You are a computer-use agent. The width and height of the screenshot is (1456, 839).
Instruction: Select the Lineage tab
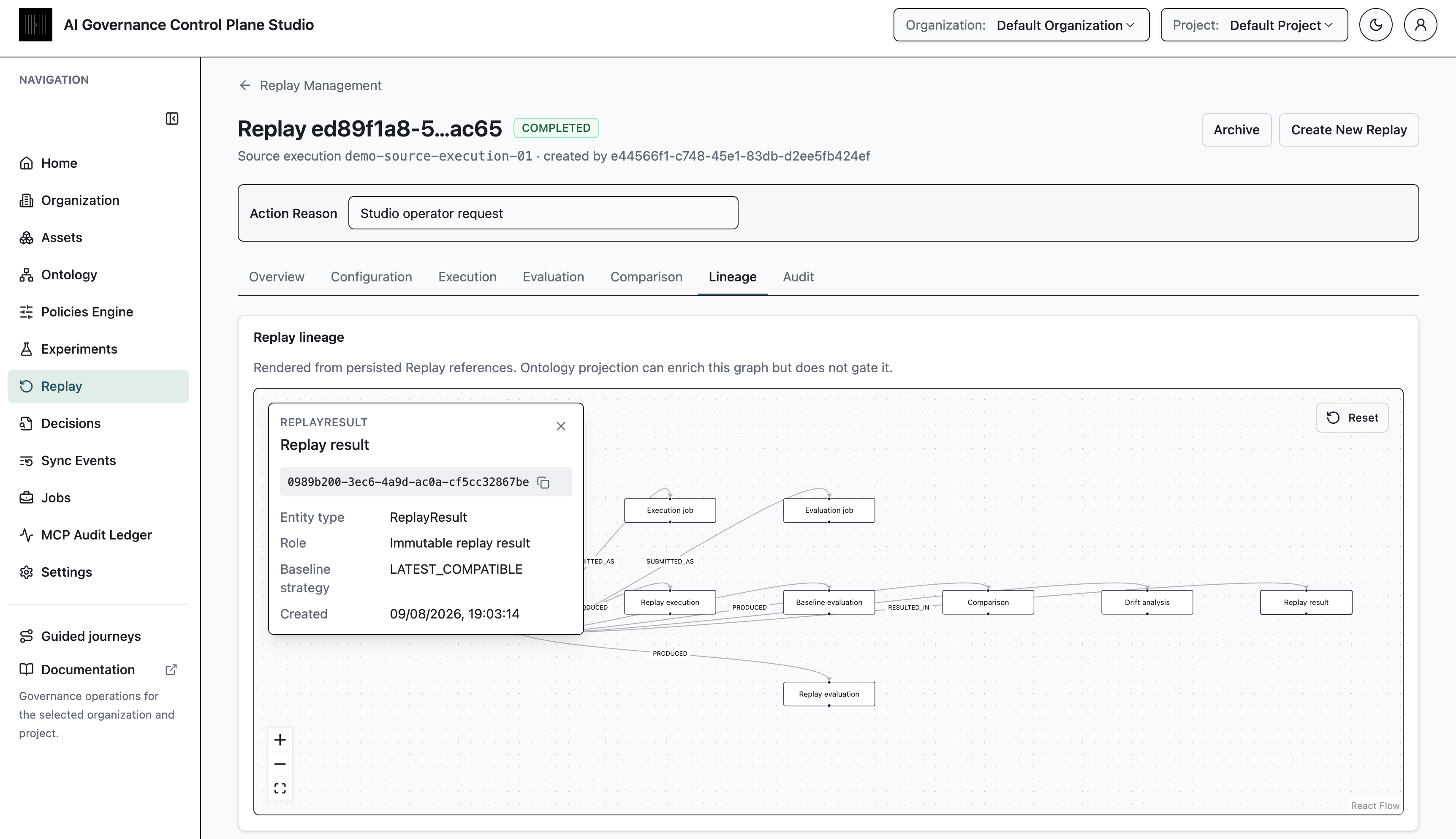[x=733, y=277]
